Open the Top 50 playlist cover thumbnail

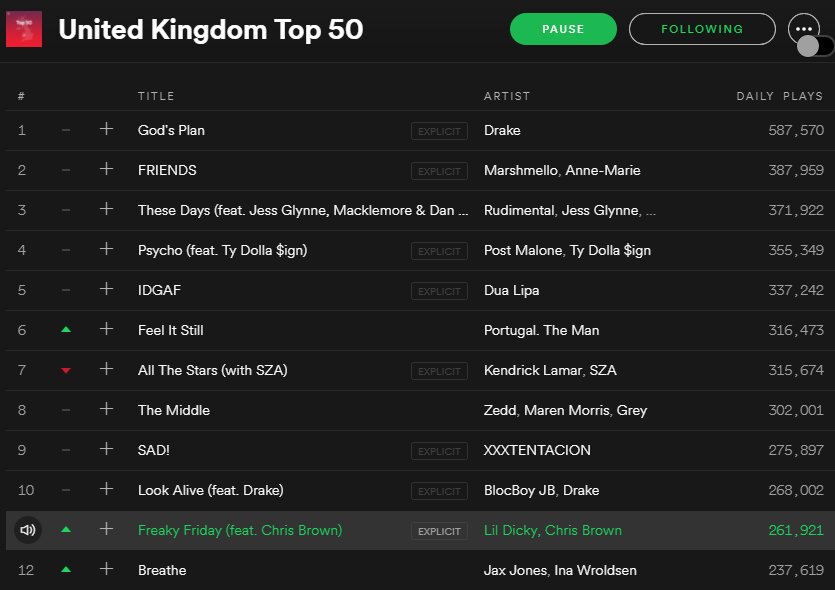point(24,29)
